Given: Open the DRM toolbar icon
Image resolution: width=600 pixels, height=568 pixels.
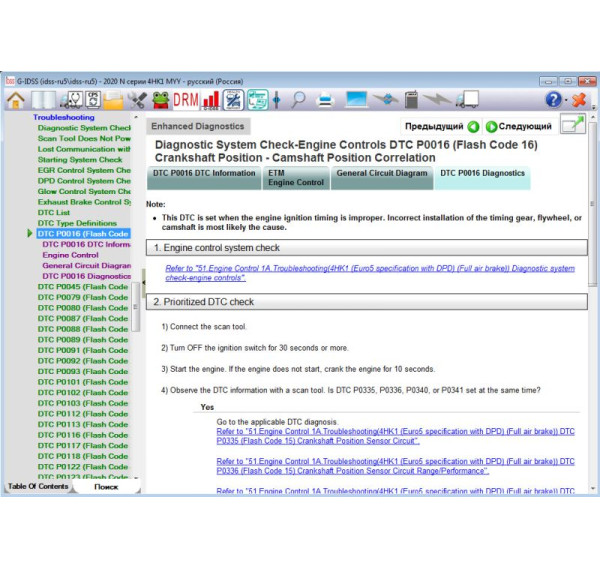Looking at the screenshot, I should click(x=185, y=100).
